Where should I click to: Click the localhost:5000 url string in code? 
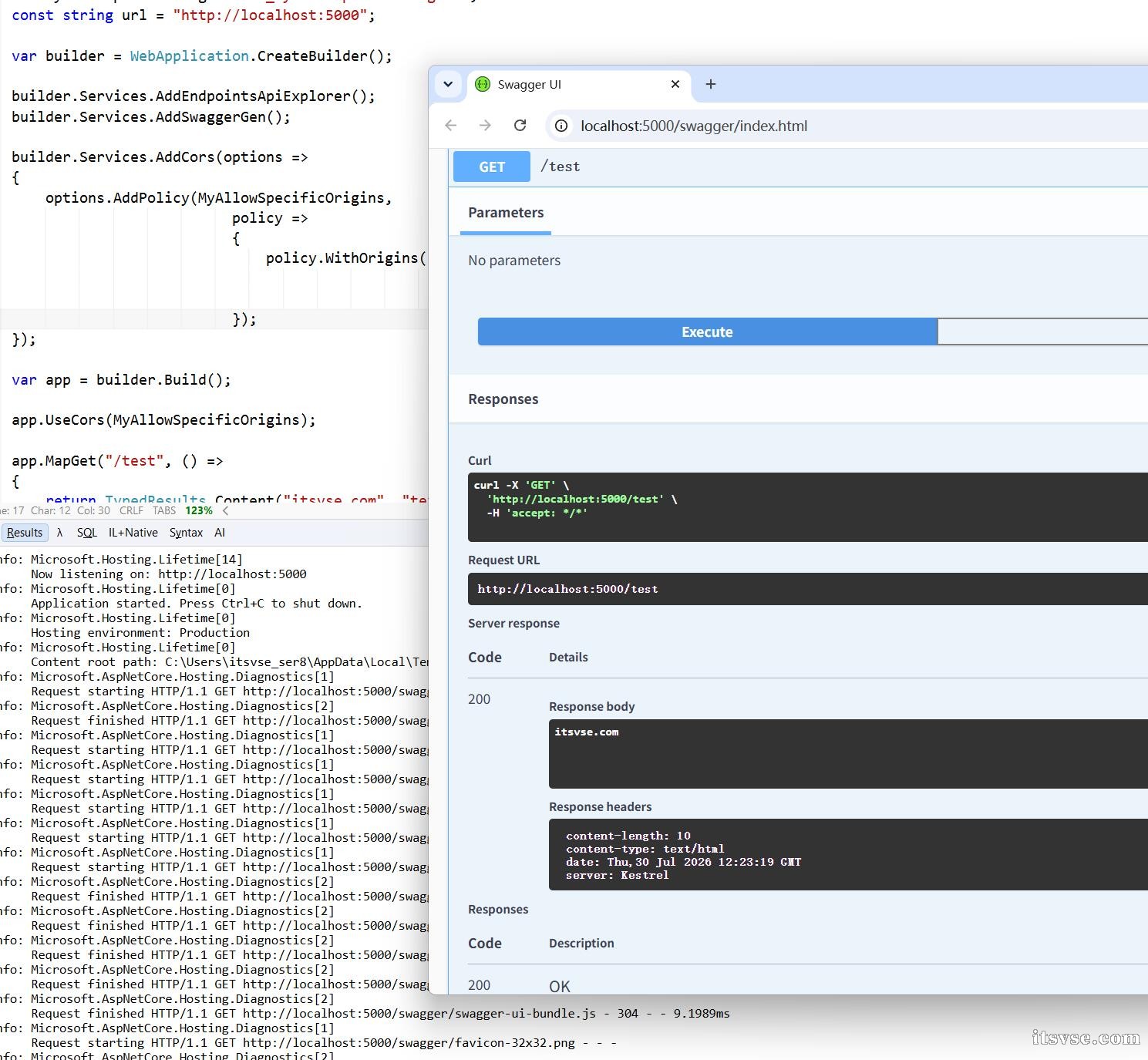coord(269,15)
